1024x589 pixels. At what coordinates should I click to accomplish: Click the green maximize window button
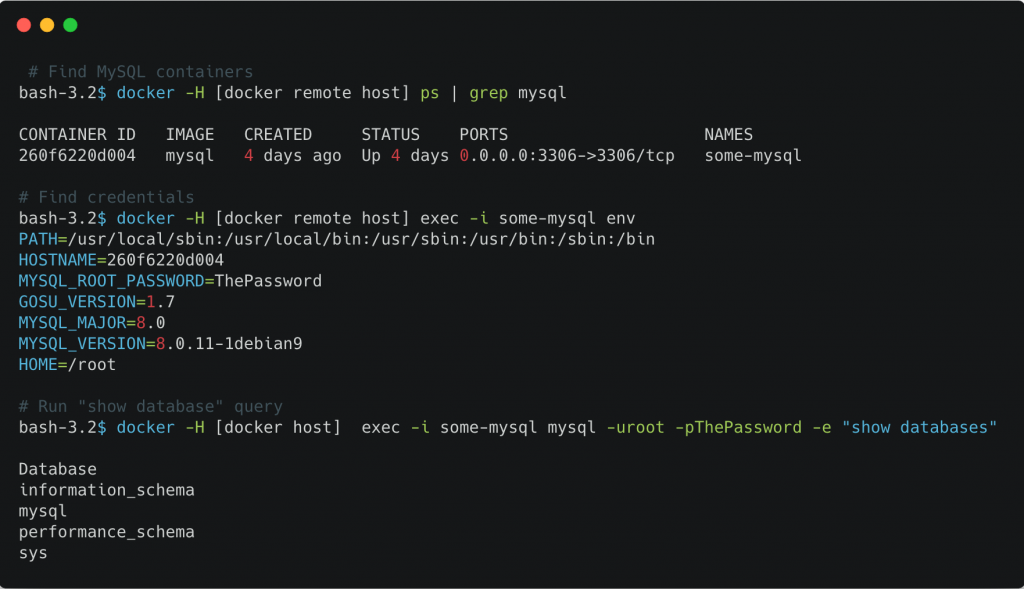coord(70,25)
